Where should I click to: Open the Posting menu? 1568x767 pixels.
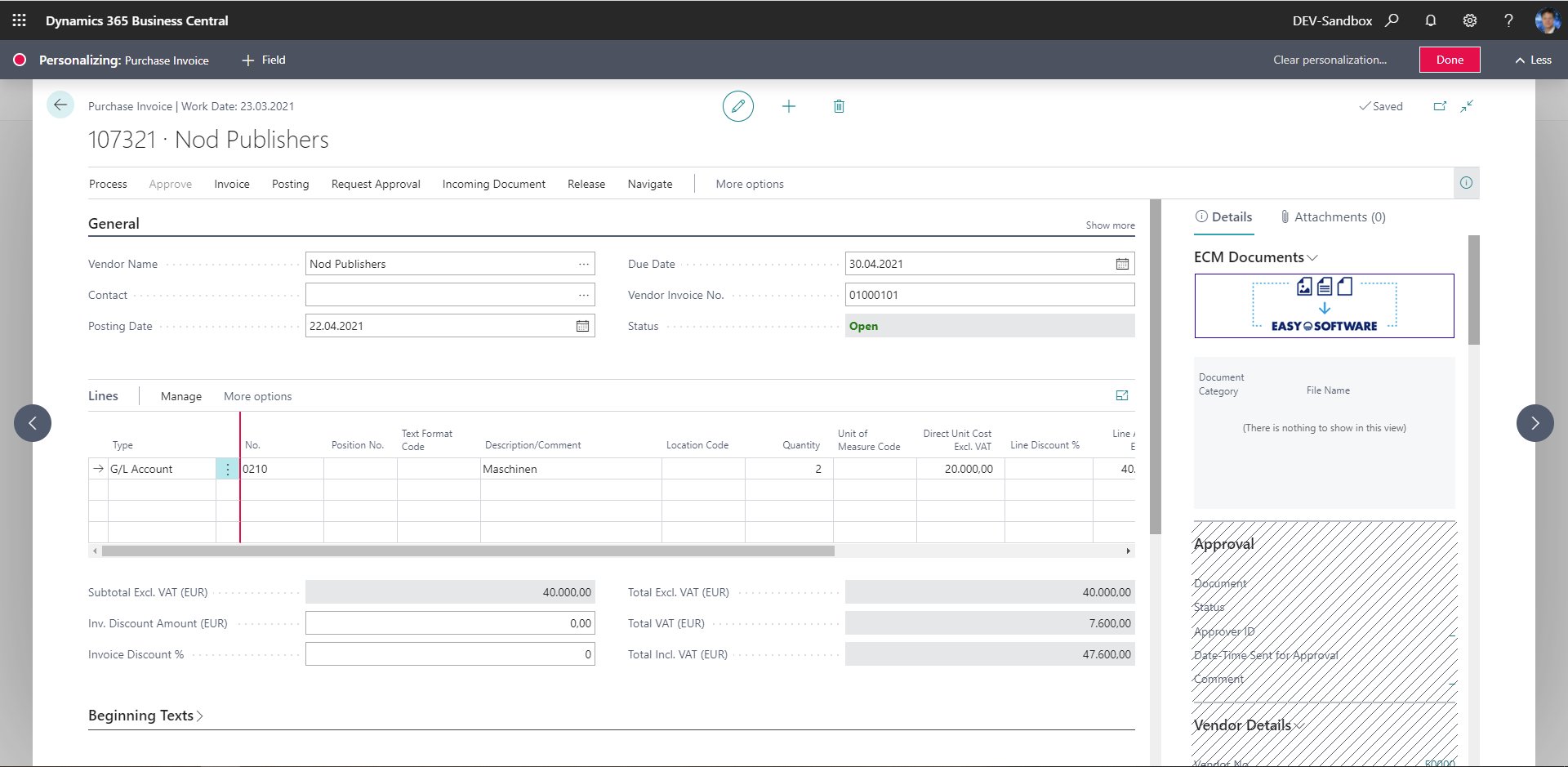291,184
